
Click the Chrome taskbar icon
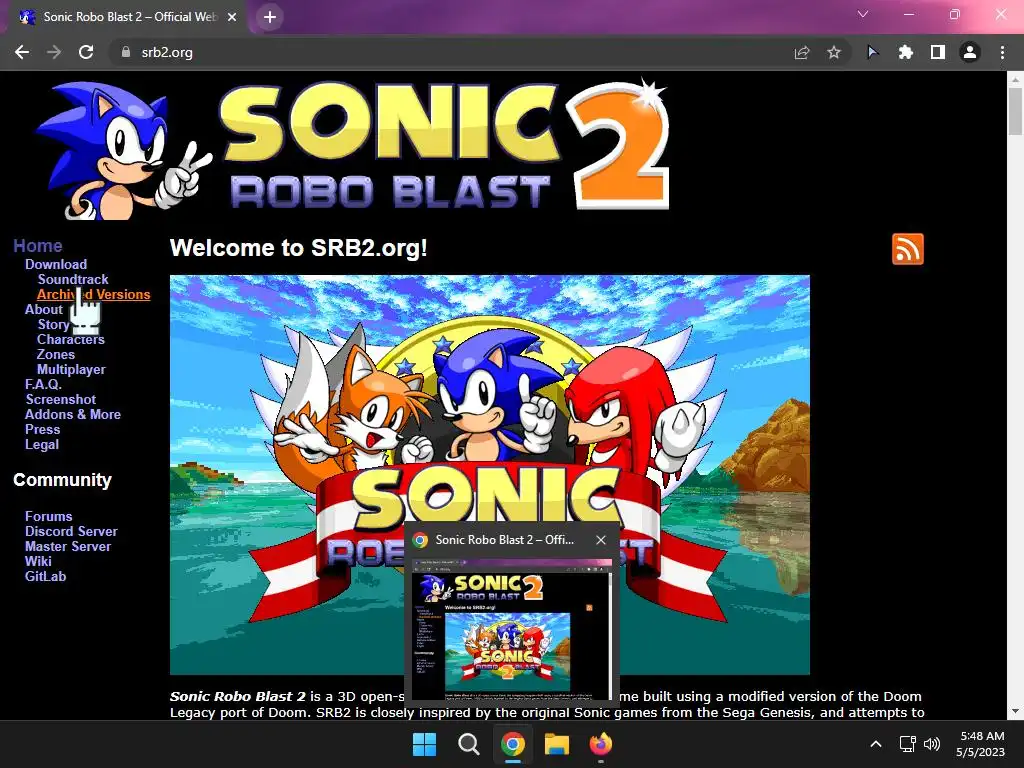pyautogui.click(x=513, y=744)
